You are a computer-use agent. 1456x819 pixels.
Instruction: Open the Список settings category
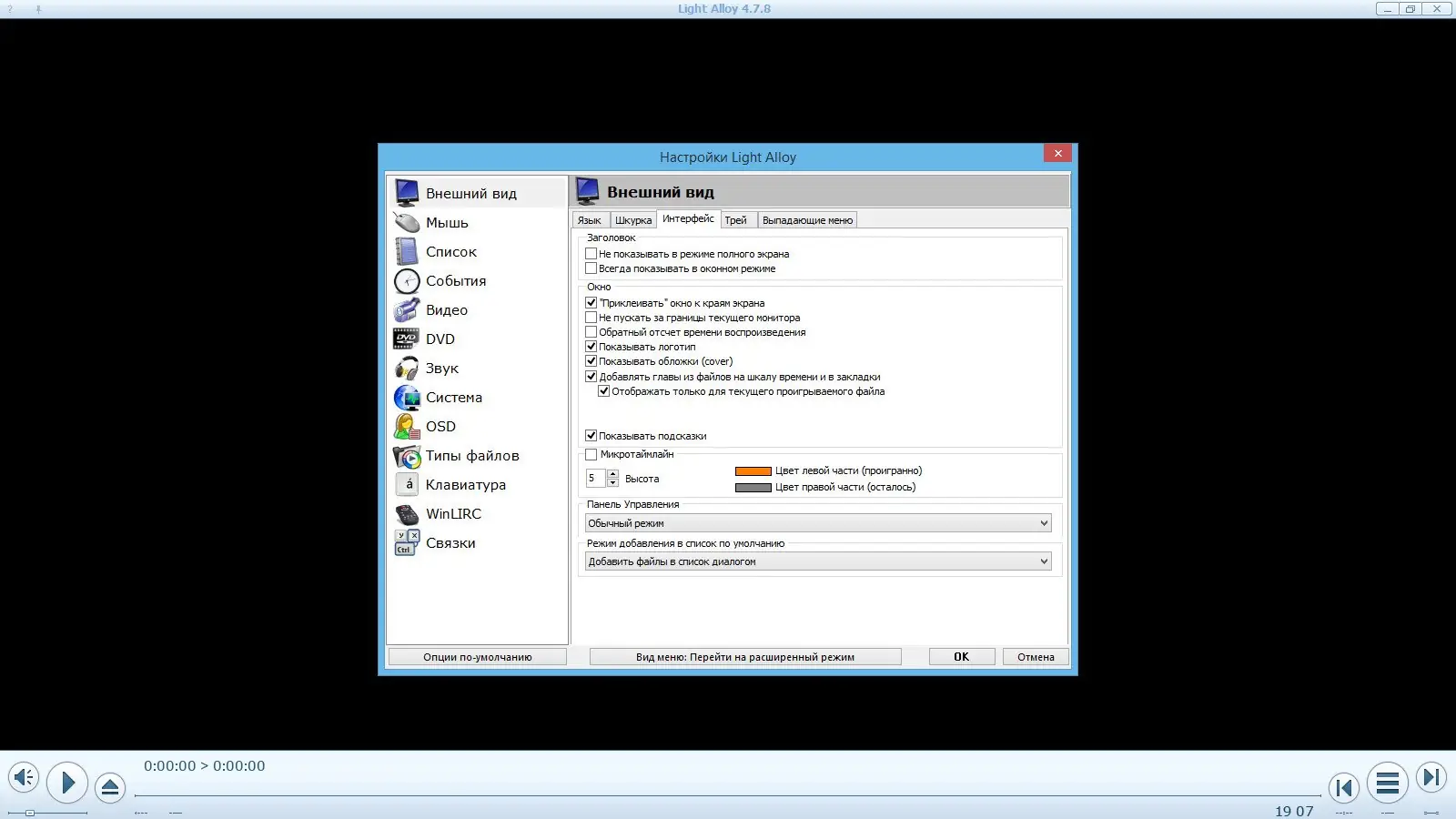pyautogui.click(x=477, y=251)
